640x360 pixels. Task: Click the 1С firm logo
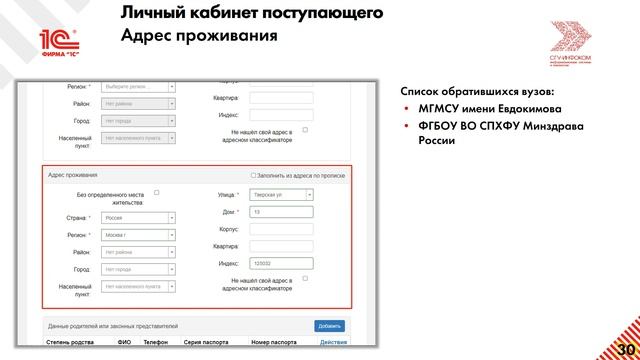(59, 42)
